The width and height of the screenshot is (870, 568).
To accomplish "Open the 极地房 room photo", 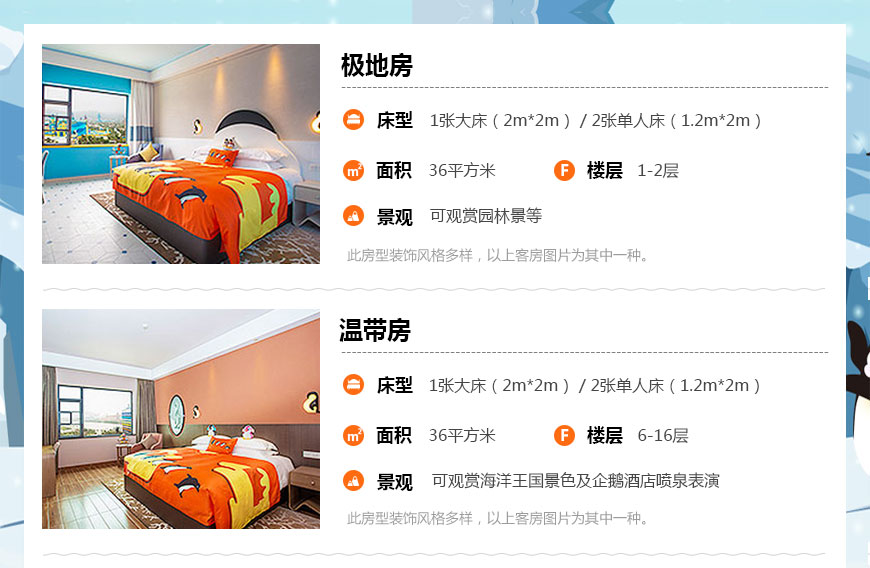I will coord(181,154).
